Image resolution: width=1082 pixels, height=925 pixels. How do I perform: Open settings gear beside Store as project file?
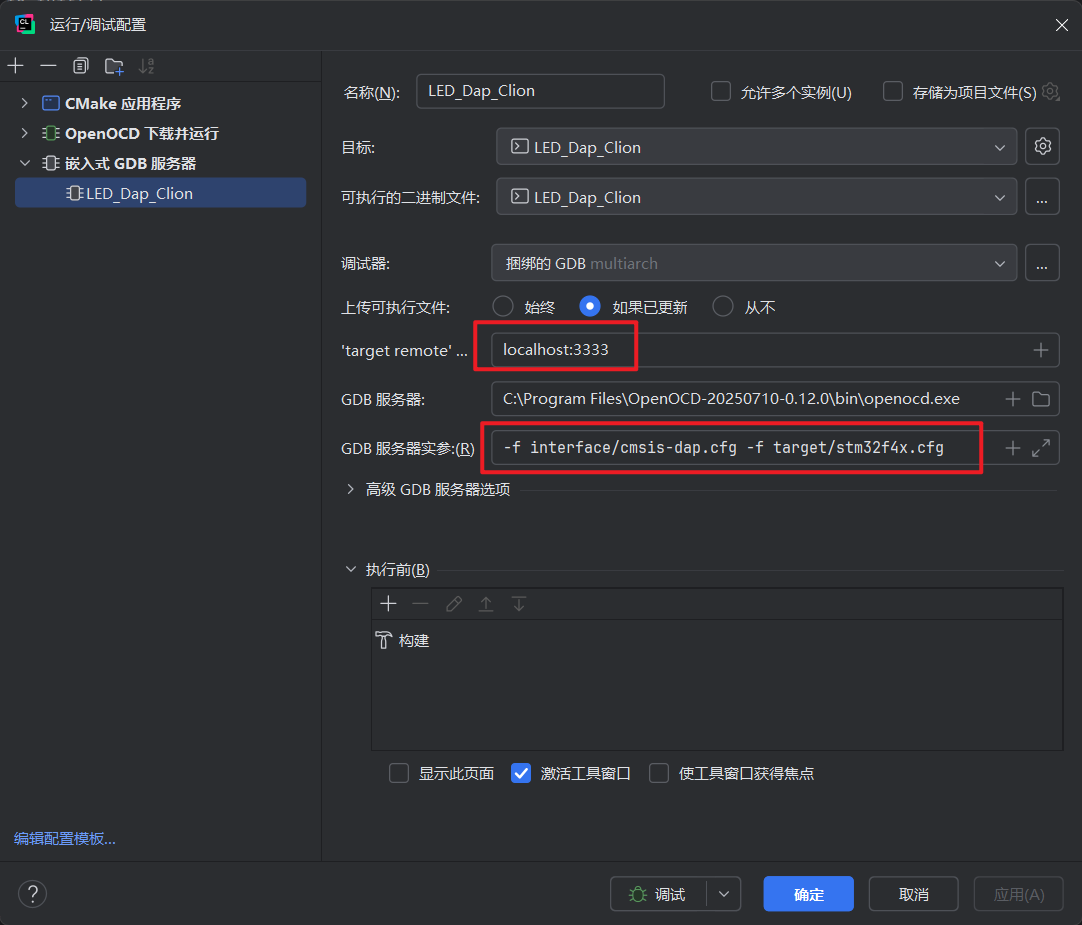click(x=1050, y=91)
